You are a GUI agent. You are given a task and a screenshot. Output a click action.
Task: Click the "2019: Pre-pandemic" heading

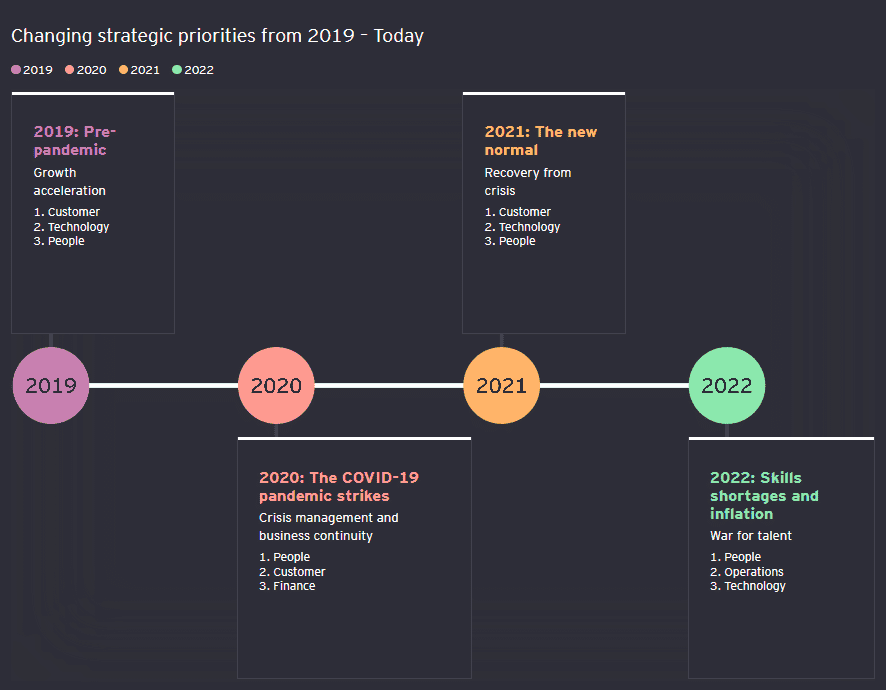click(x=75, y=141)
